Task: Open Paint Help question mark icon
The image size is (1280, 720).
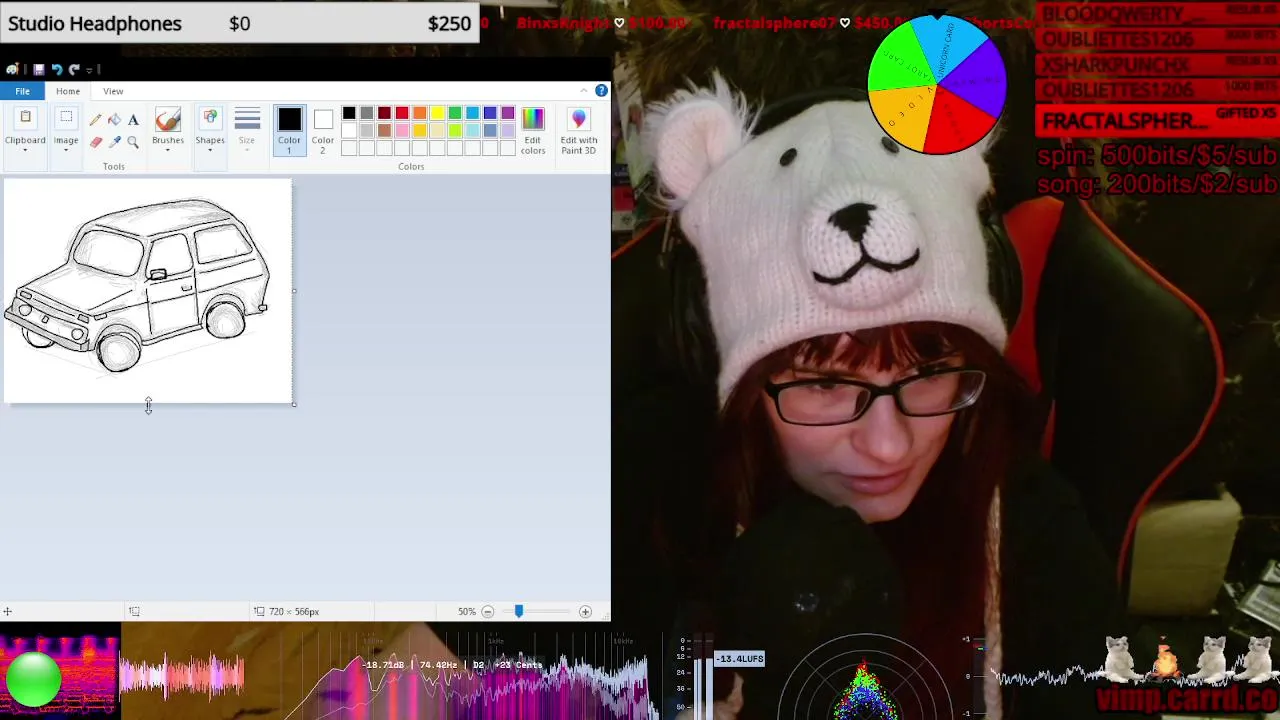Action: 601,91
